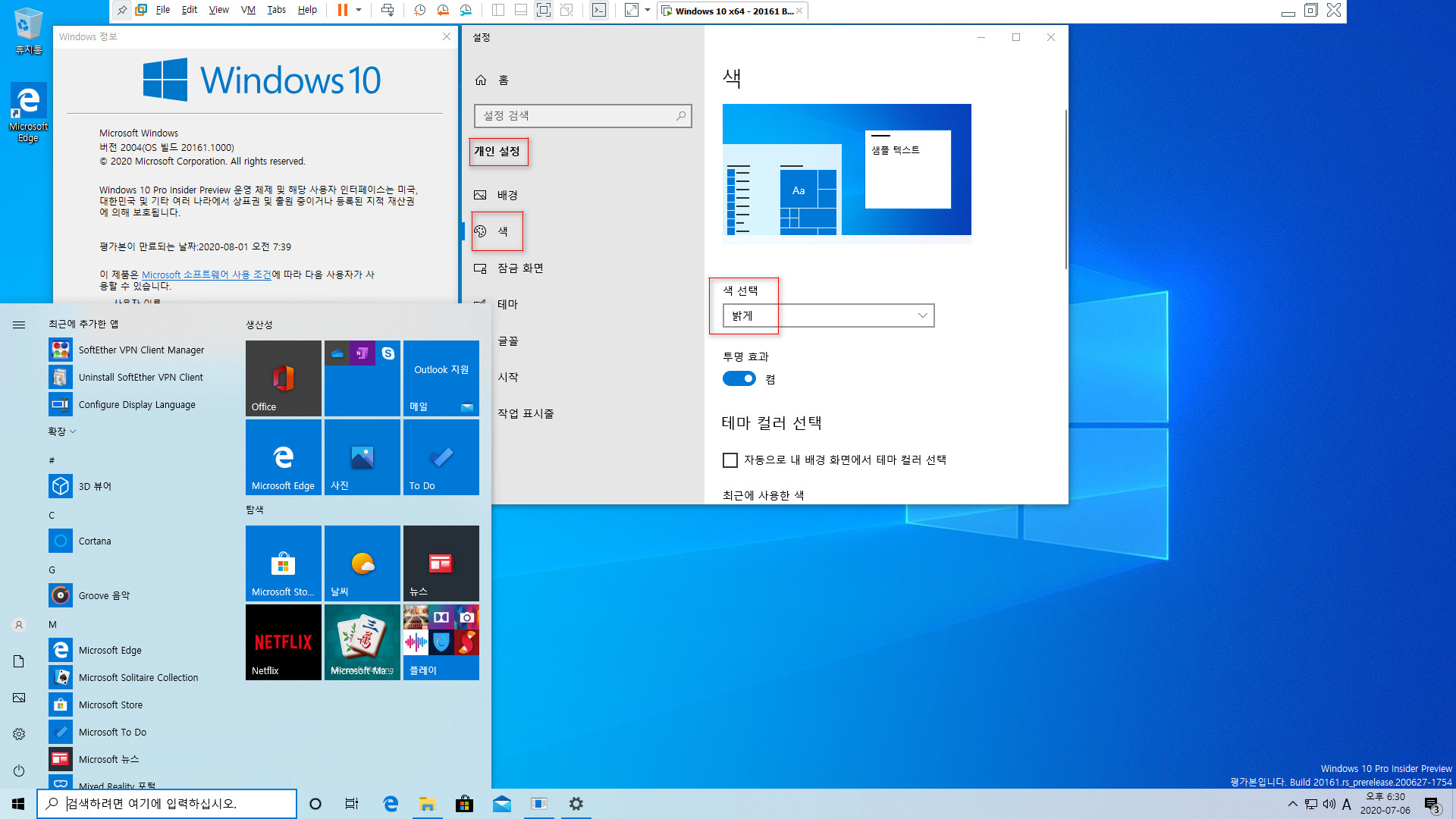This screenshot has width=1456, height=819.
Task: Open the Microsoft 소프트웨어 사용 조건 link
Action: [206, 275]
